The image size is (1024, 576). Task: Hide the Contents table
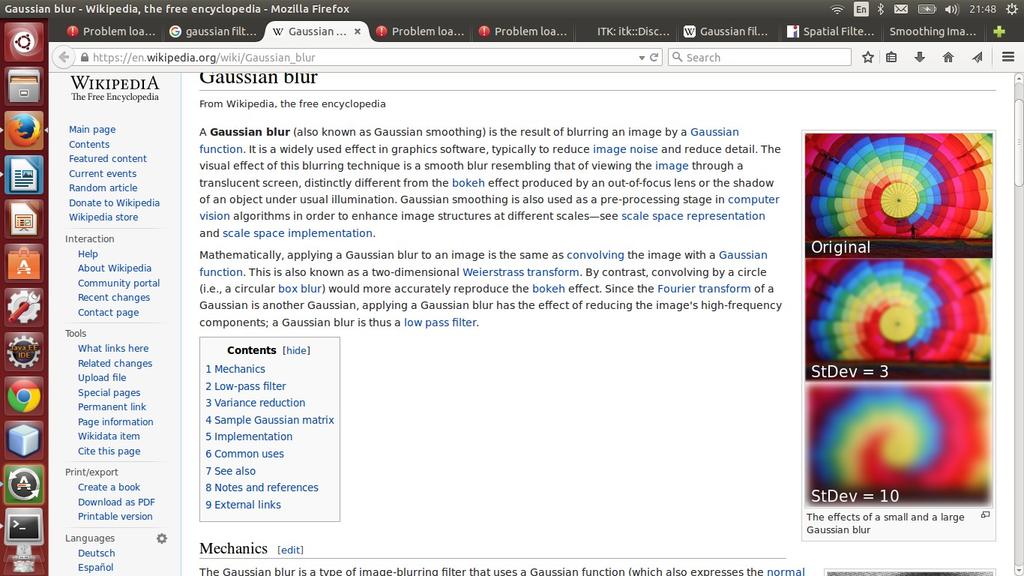pyautogui.click(x=296, y=351)
